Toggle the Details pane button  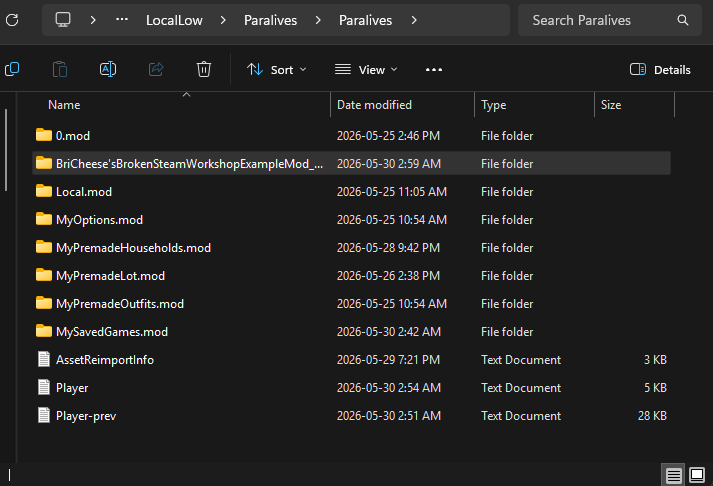660,70
